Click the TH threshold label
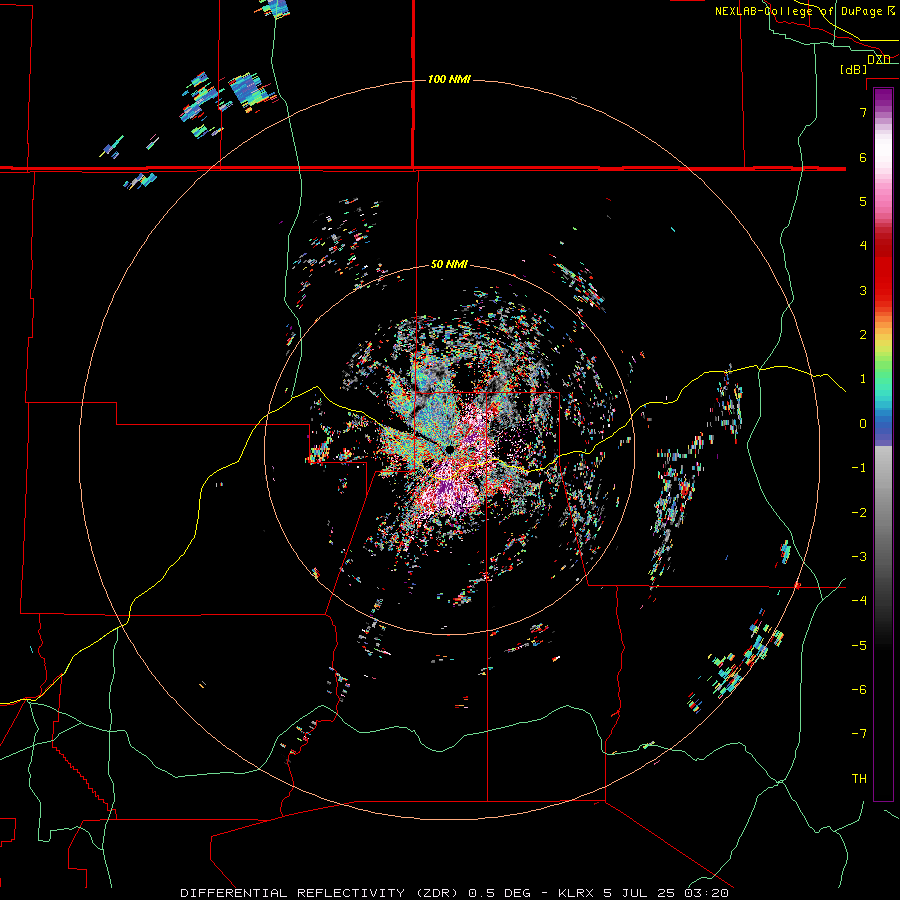The height and width of the screenshot is (900, 900). point(859,779)
